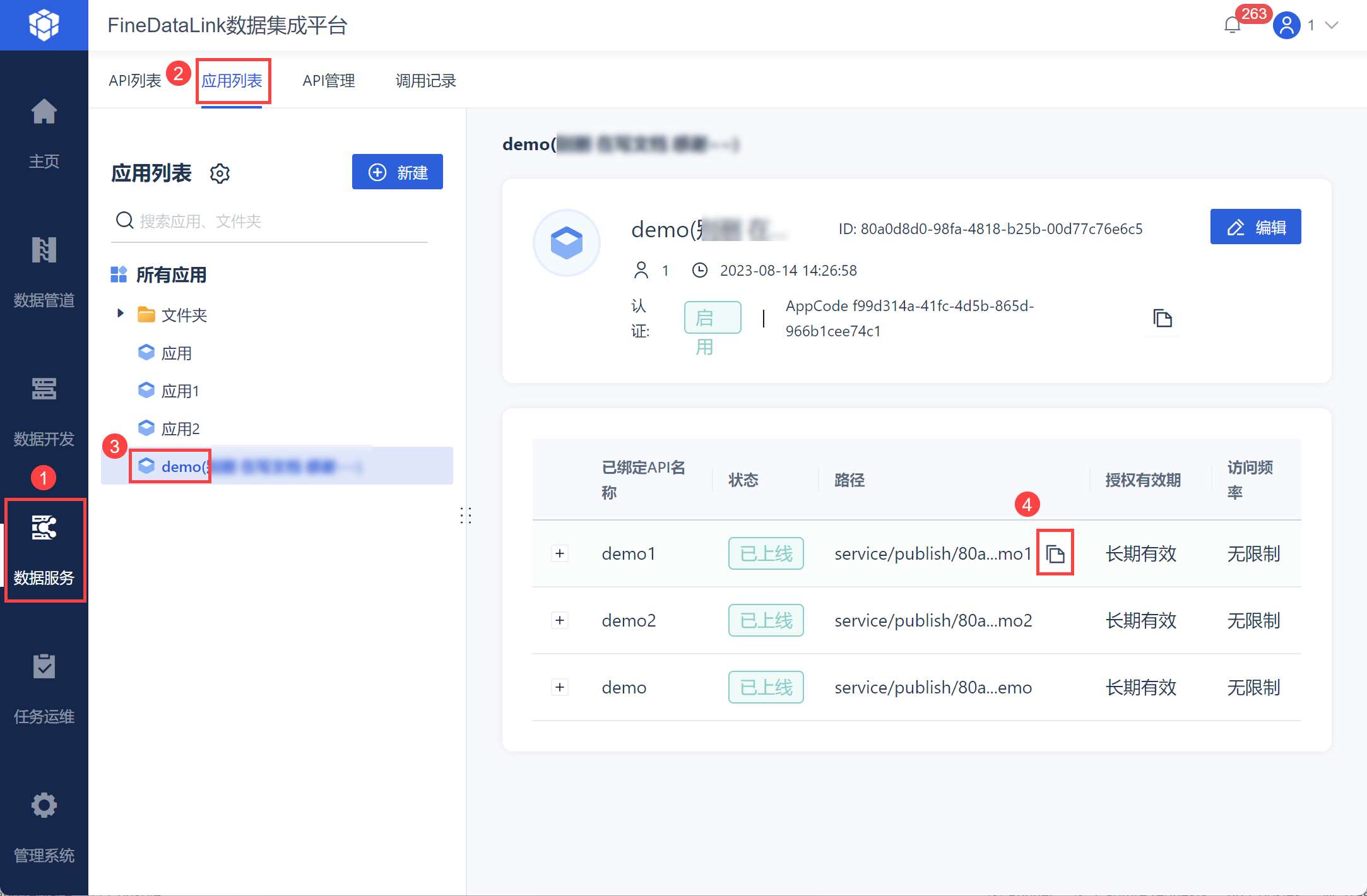This screenshot has width=1367, height=896.
Task: Switch to the API管理 tab
Action: click(x=329, y=81)
